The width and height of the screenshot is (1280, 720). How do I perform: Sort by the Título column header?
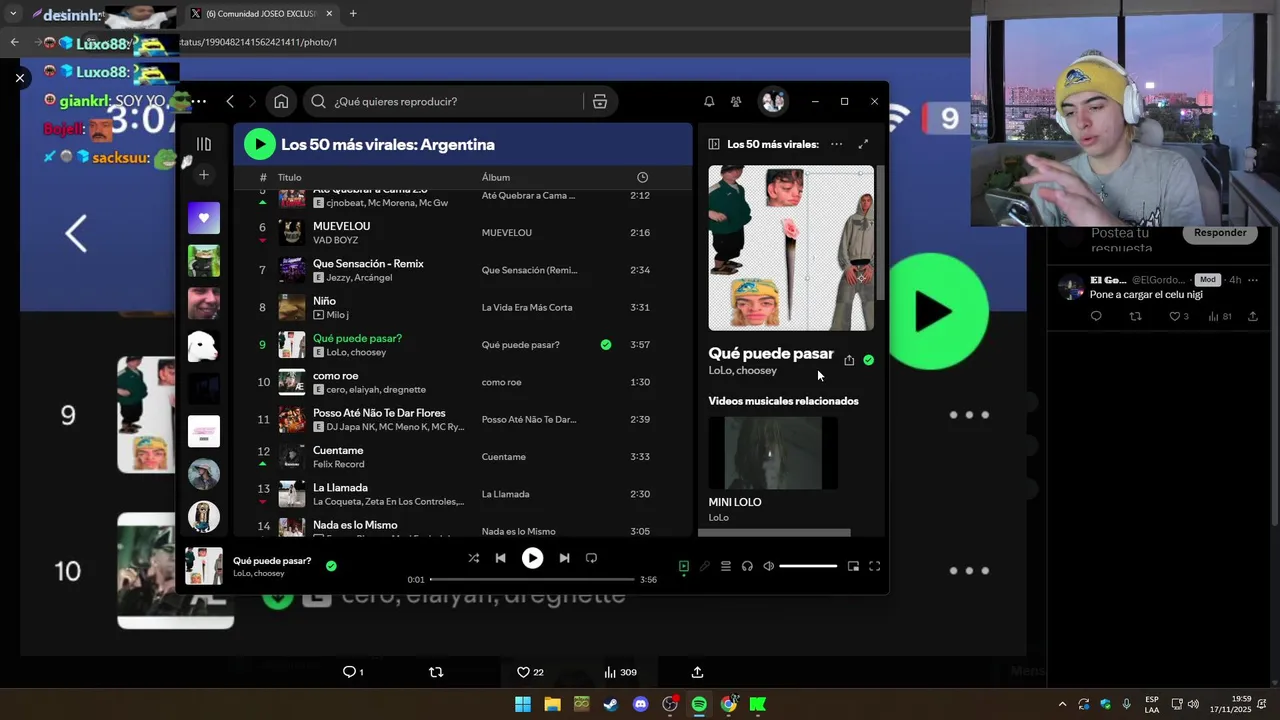coord(289,177)
